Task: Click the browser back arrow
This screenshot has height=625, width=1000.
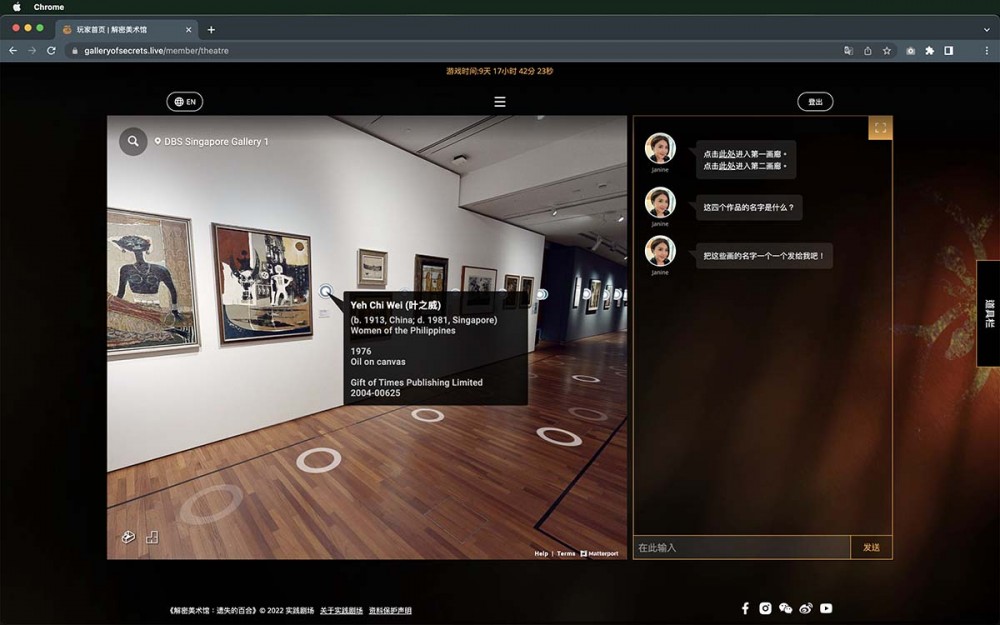Action: pos(13,50)
